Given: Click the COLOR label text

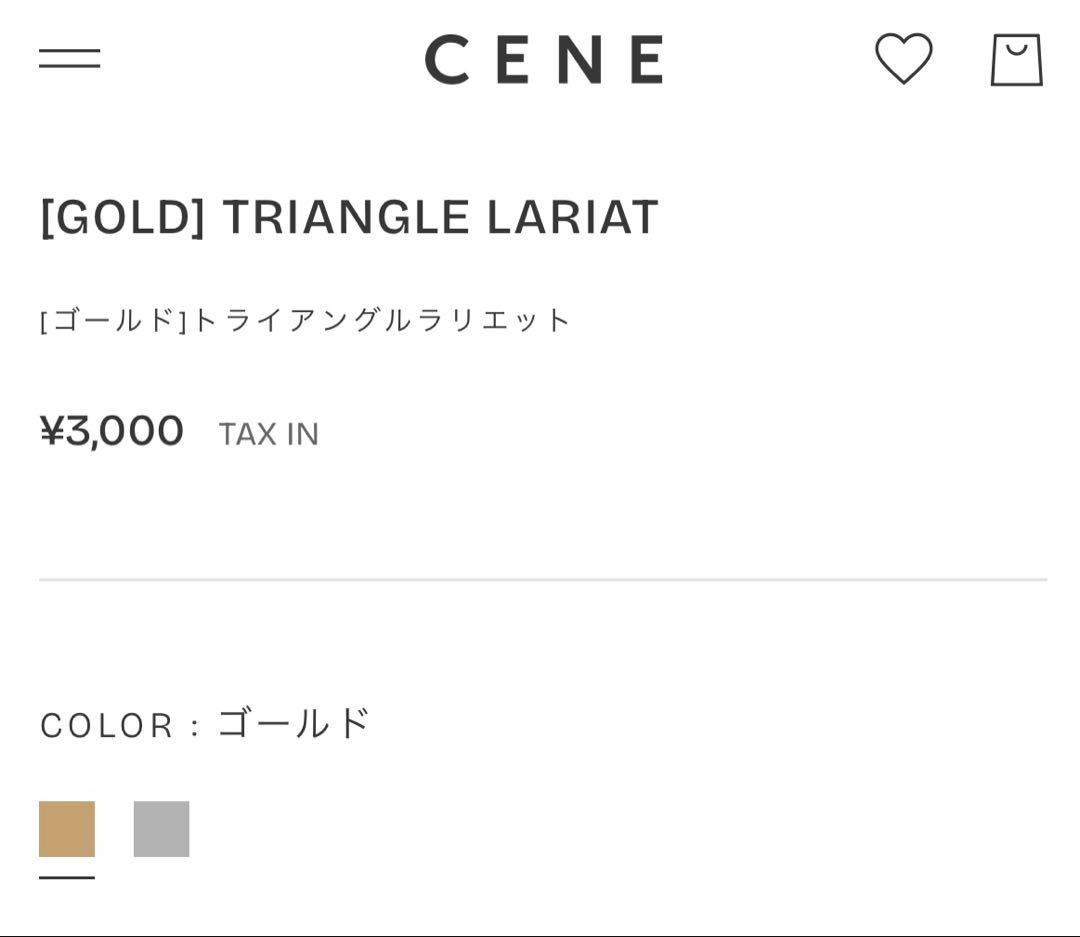Looking at the screenshot, I should [107, 725].
